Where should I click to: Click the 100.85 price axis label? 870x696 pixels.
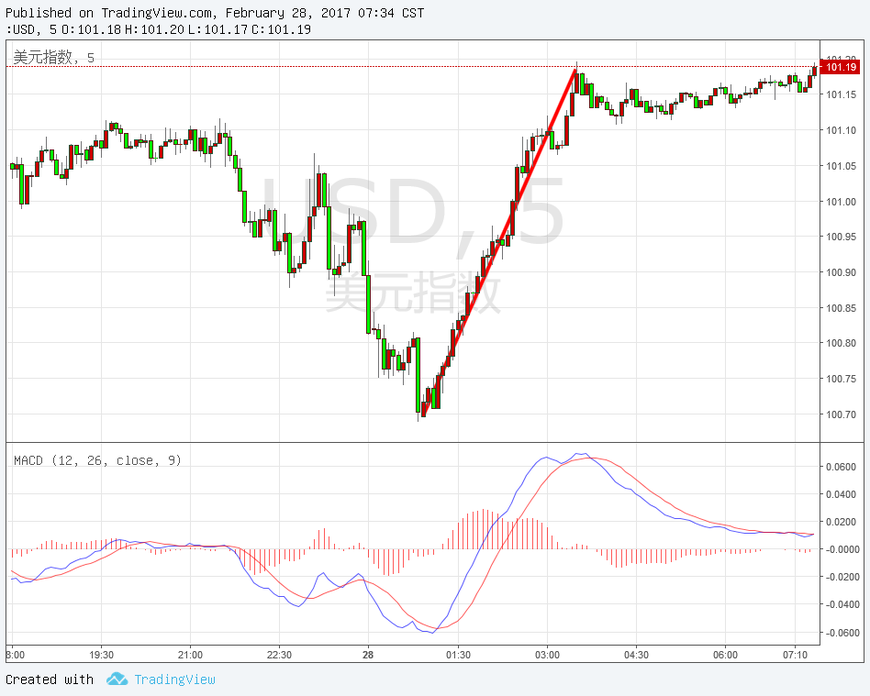841,308
